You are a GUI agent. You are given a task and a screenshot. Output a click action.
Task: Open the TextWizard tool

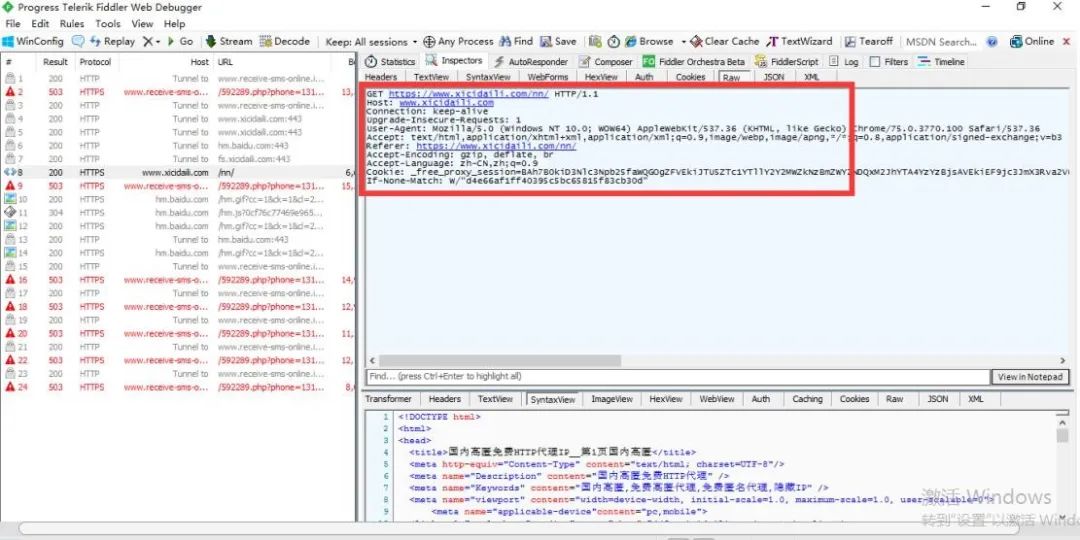pos(799,41)
